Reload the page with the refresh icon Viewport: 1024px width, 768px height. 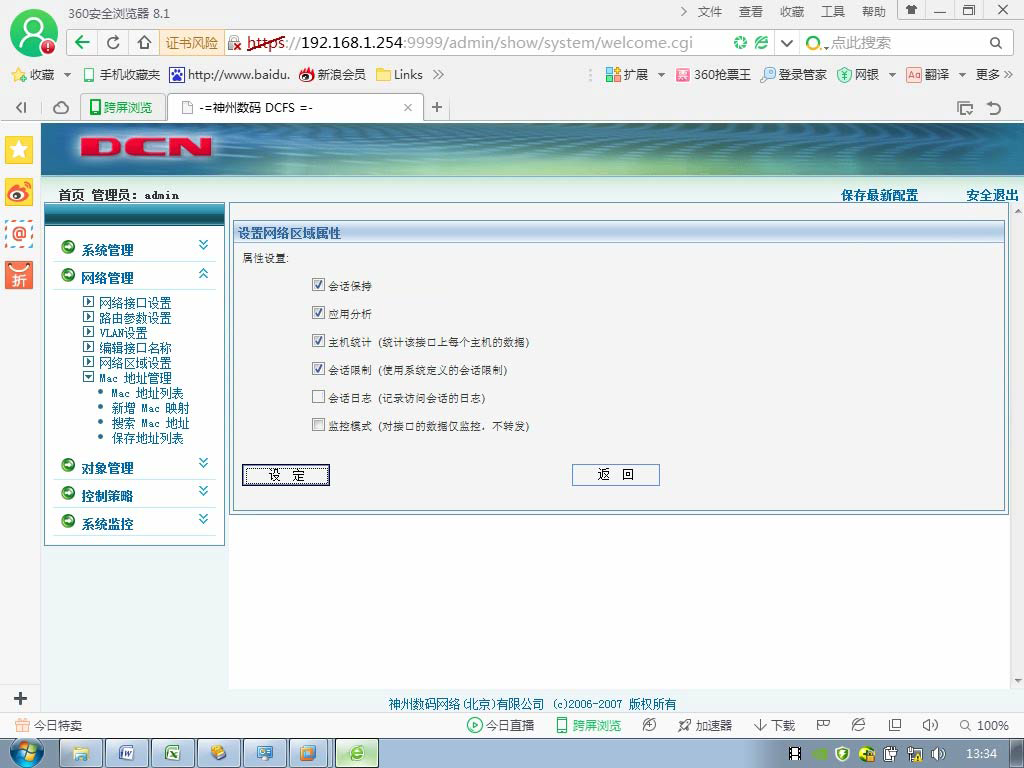click(113, 42)
